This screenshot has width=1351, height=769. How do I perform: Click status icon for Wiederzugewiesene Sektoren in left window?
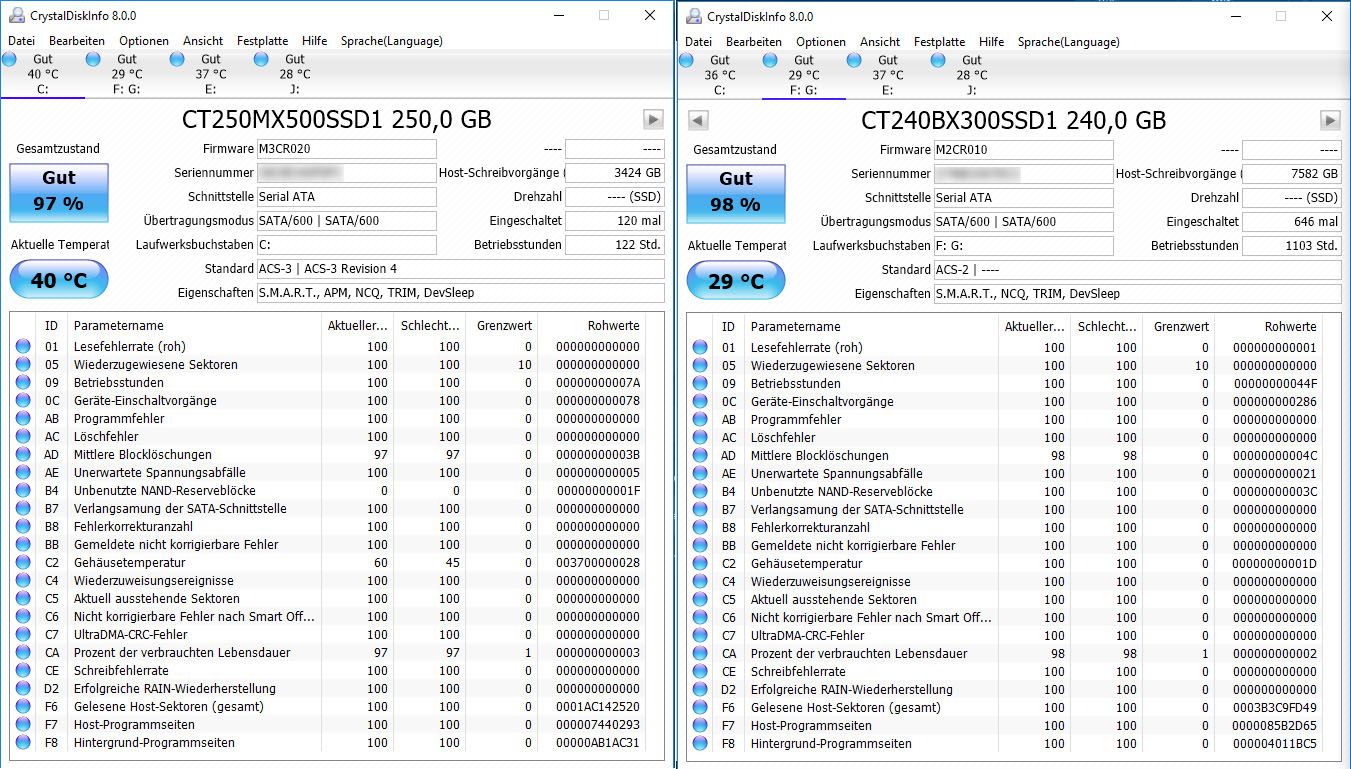coord(23,365)
